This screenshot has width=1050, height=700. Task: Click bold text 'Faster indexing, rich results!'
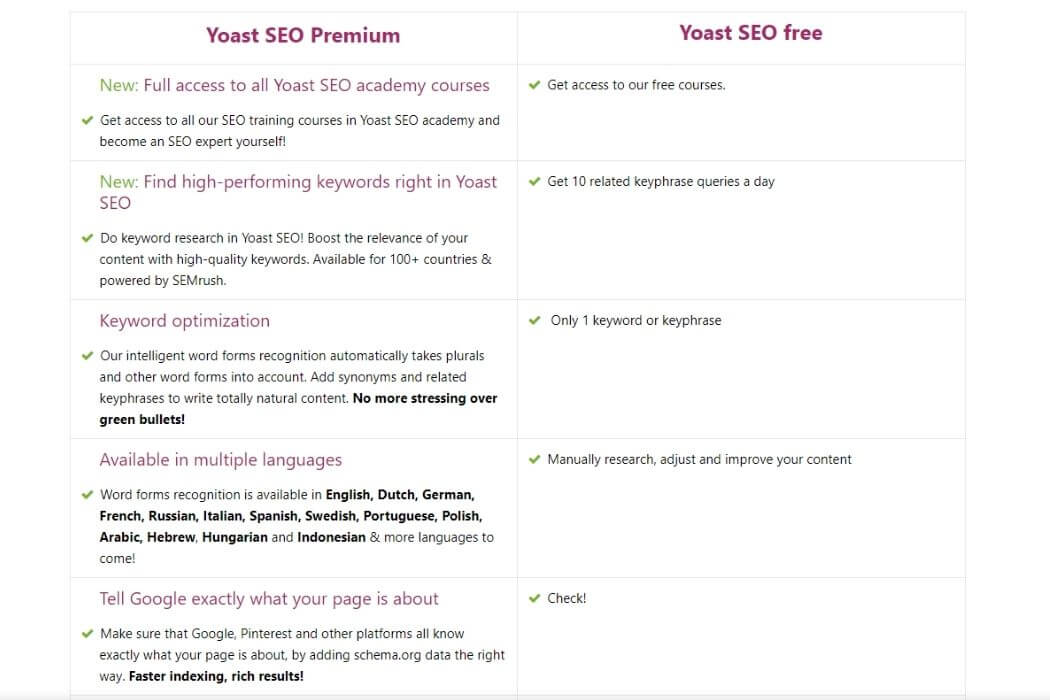pos(216,676)
